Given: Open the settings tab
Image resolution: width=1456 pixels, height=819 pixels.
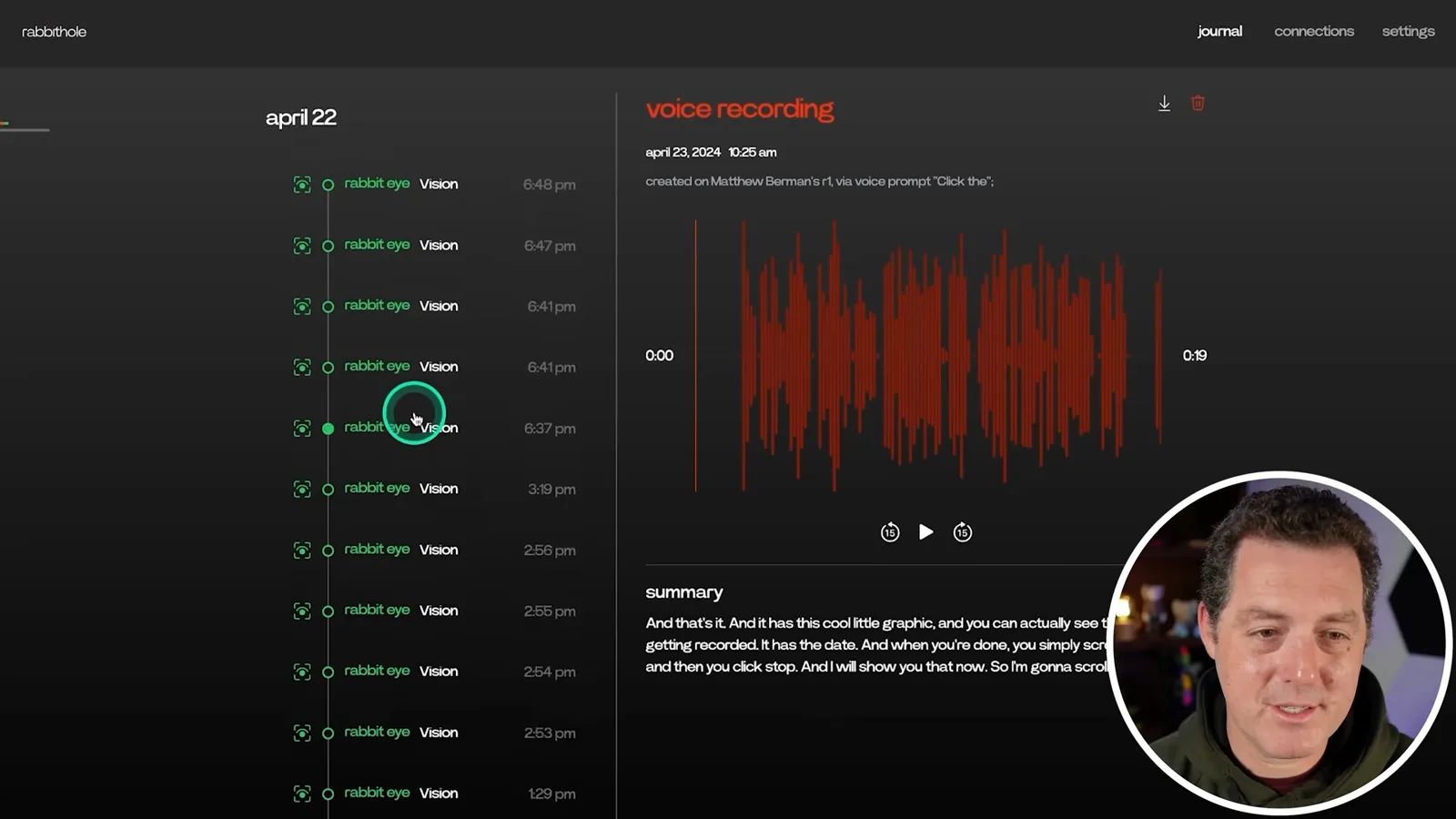Looking at the screenshot, I should pos(1408,31).
